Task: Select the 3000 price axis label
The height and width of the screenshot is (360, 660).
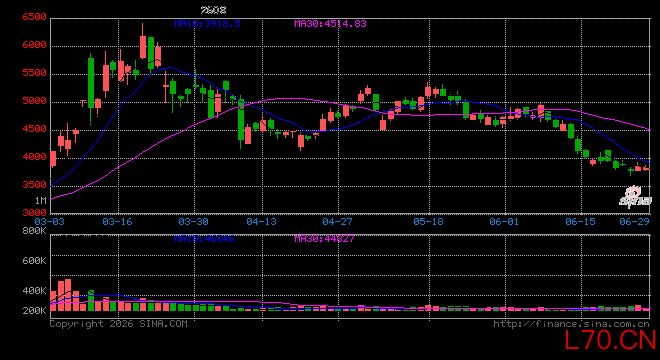Action: 35,213
